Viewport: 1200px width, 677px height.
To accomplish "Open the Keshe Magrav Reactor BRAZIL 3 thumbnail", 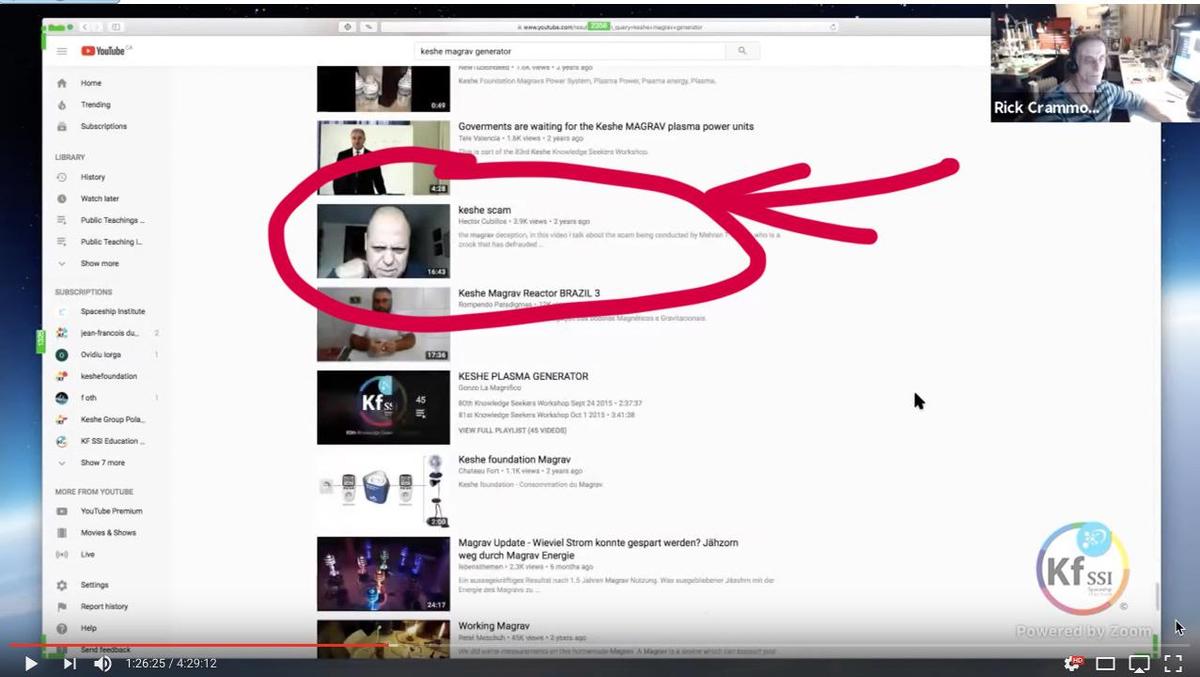I will coord(383,324).
